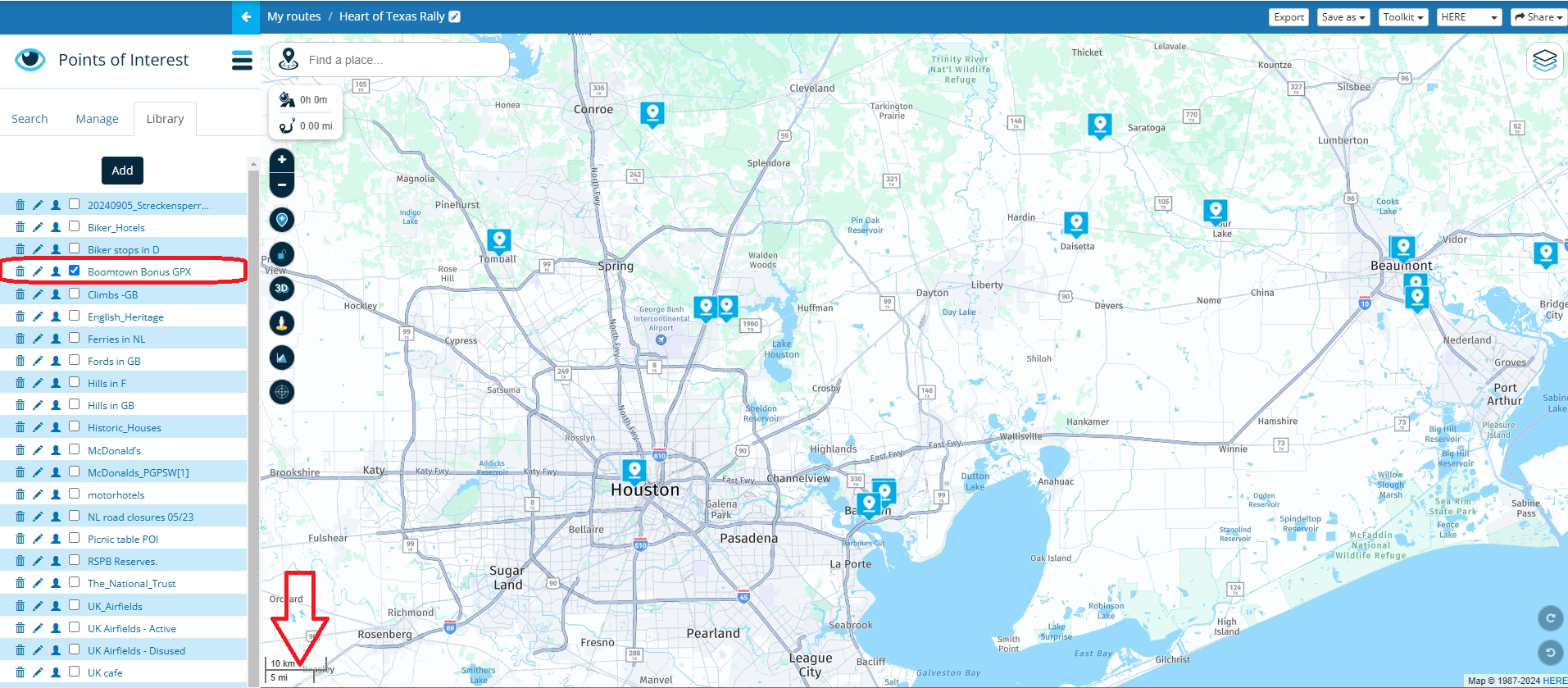1568x688 pixels.
Task: Click the undo arrow button on the map
Action: (x=1549, y=653)
